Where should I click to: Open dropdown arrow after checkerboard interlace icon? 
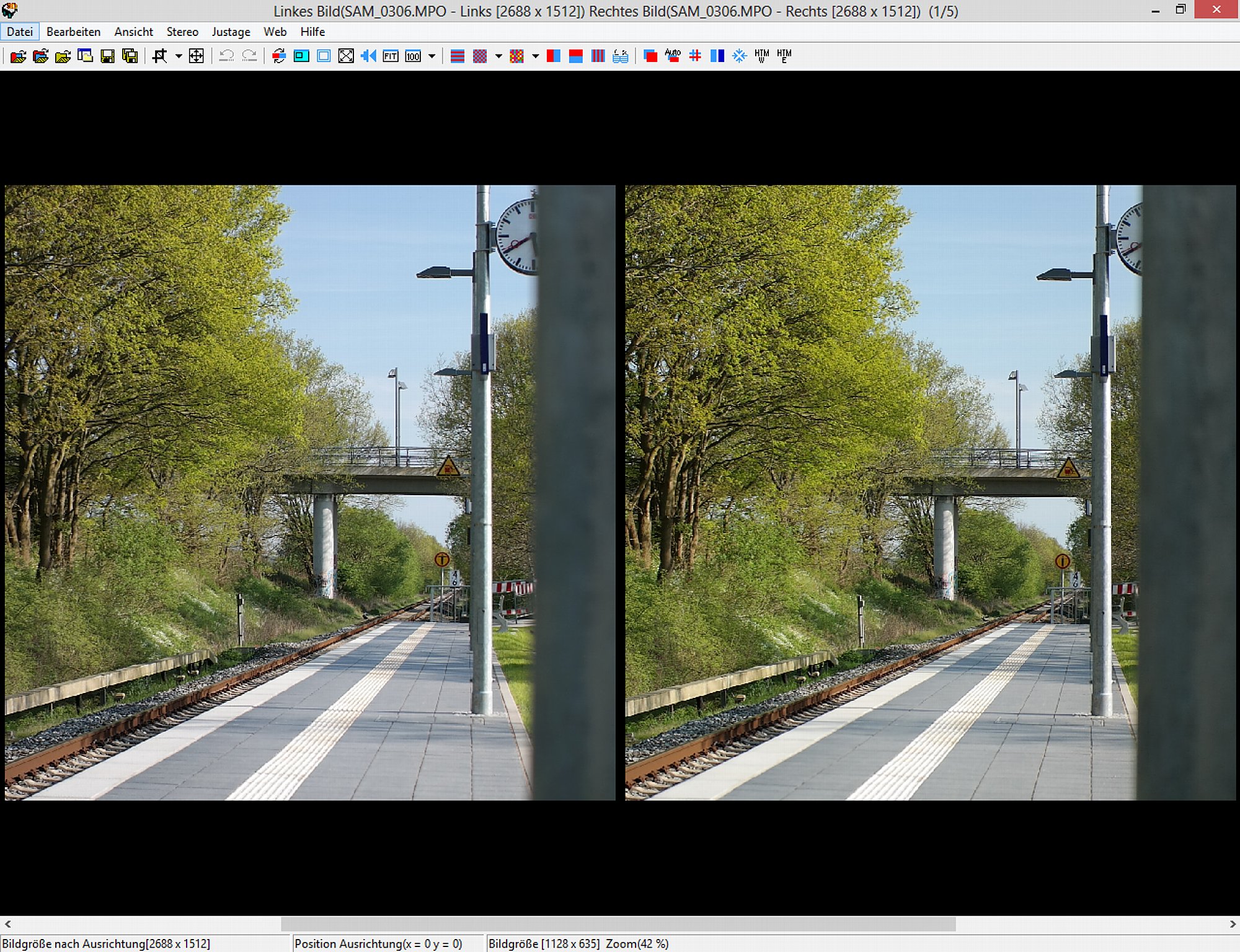click(x=498, y=56)
